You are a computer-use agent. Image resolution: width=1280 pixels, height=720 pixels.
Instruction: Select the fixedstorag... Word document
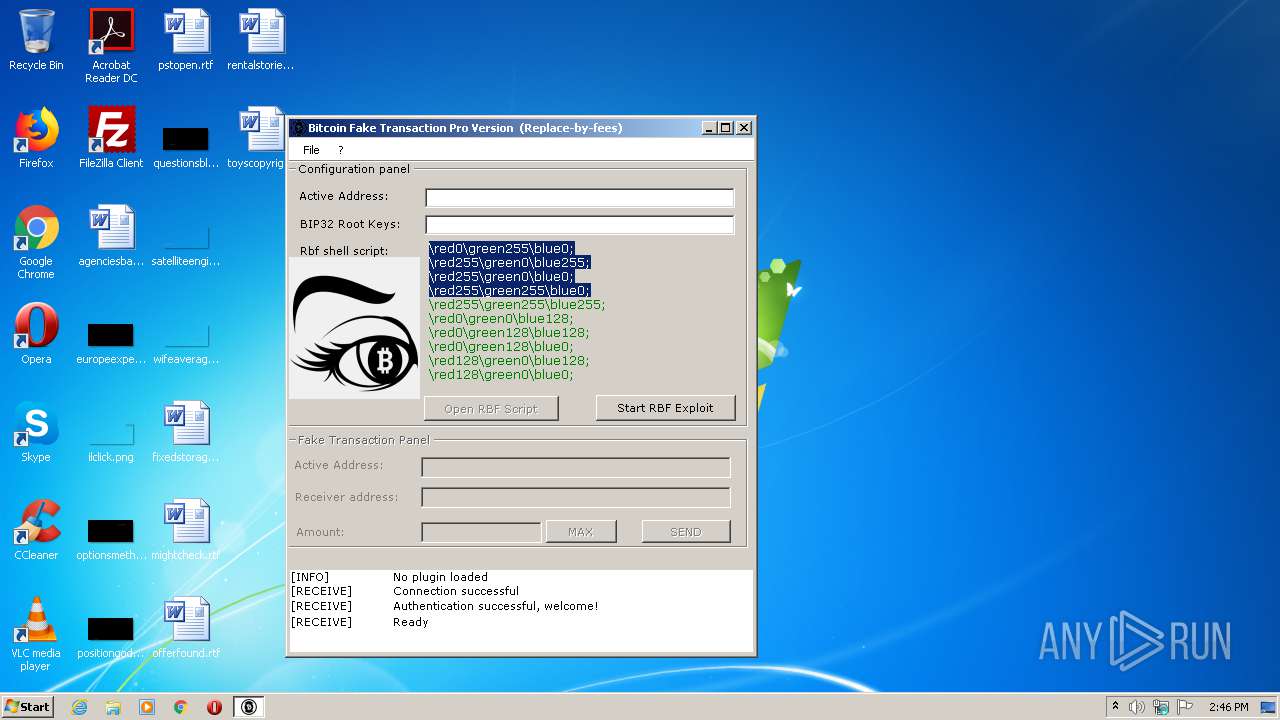186,432
